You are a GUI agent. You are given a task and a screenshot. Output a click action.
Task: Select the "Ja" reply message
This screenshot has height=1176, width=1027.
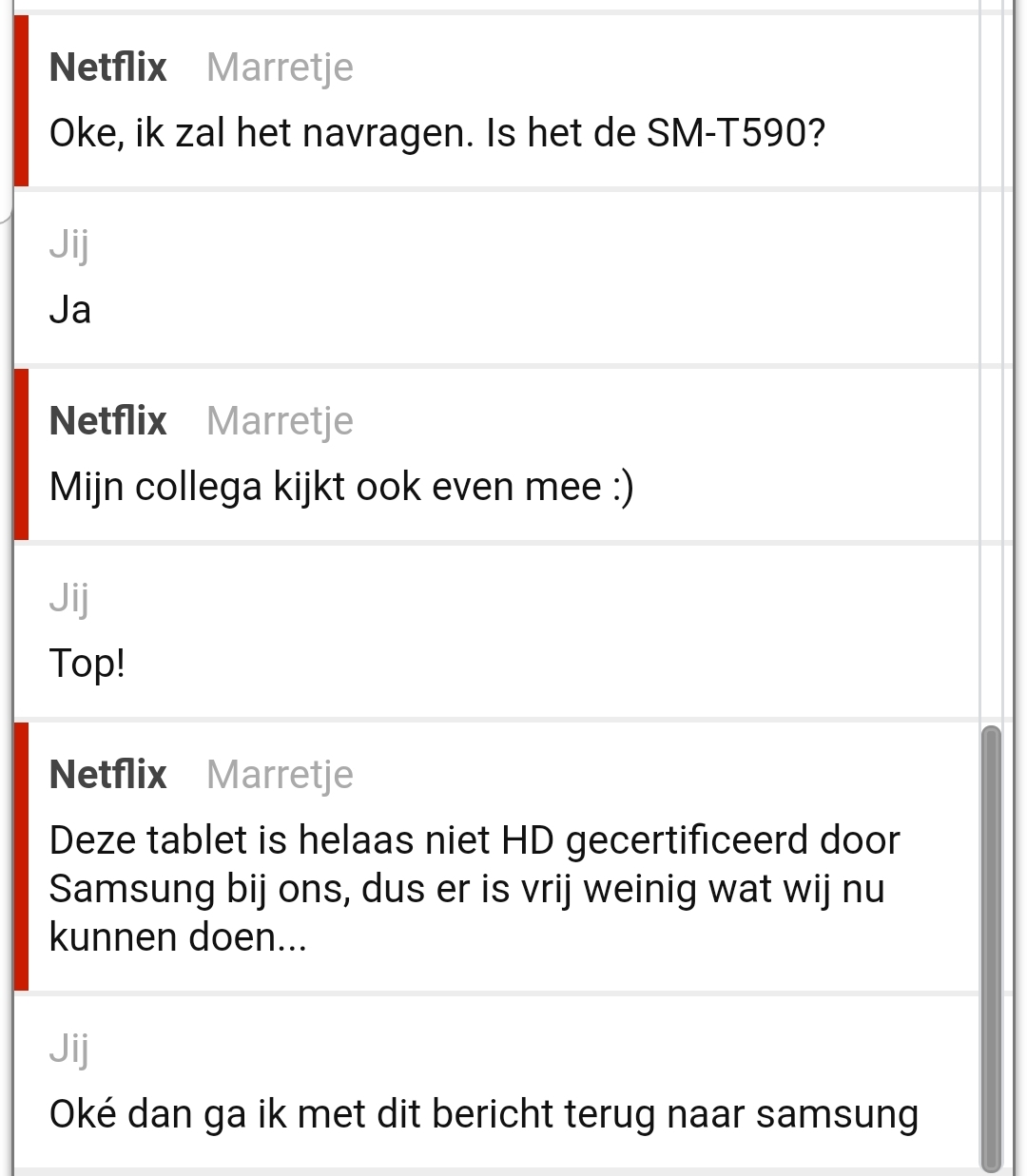70,310
